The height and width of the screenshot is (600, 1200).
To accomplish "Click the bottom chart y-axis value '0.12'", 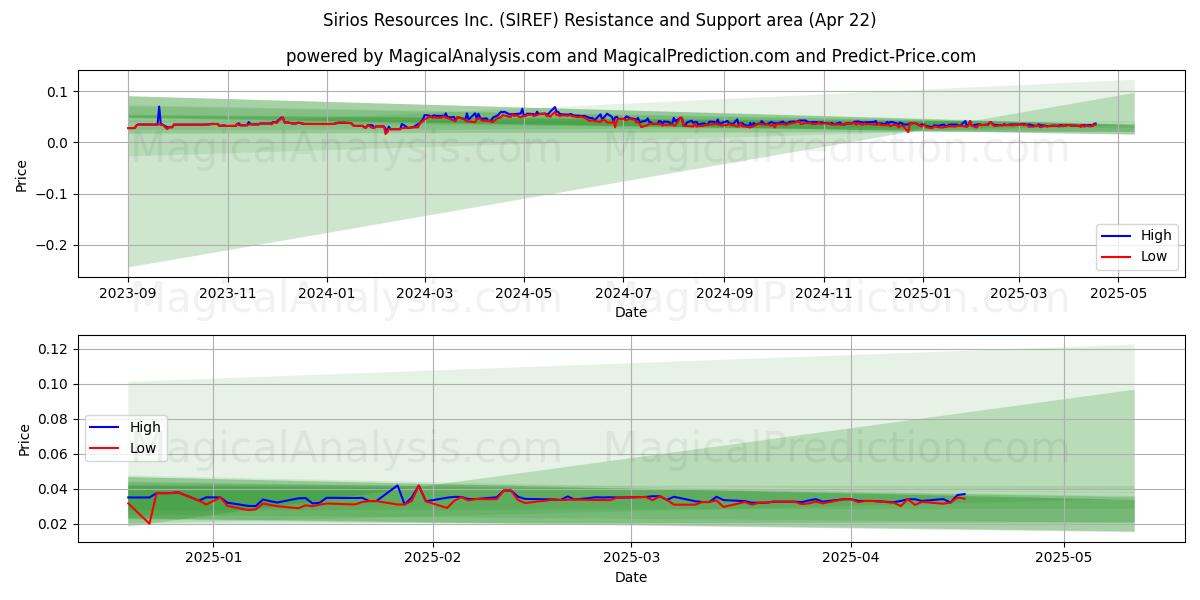I will point(54,349).
